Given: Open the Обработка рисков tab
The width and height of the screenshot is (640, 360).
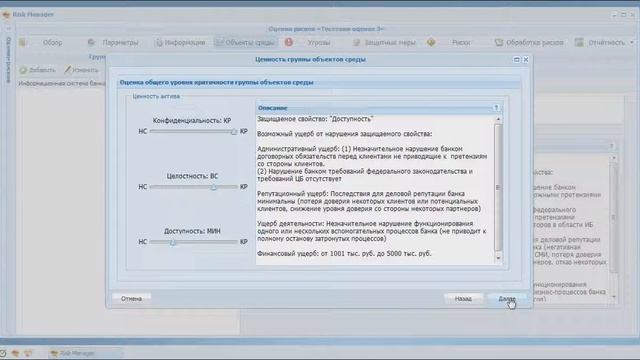Looking at the screenshot, I should click(535, 42).
